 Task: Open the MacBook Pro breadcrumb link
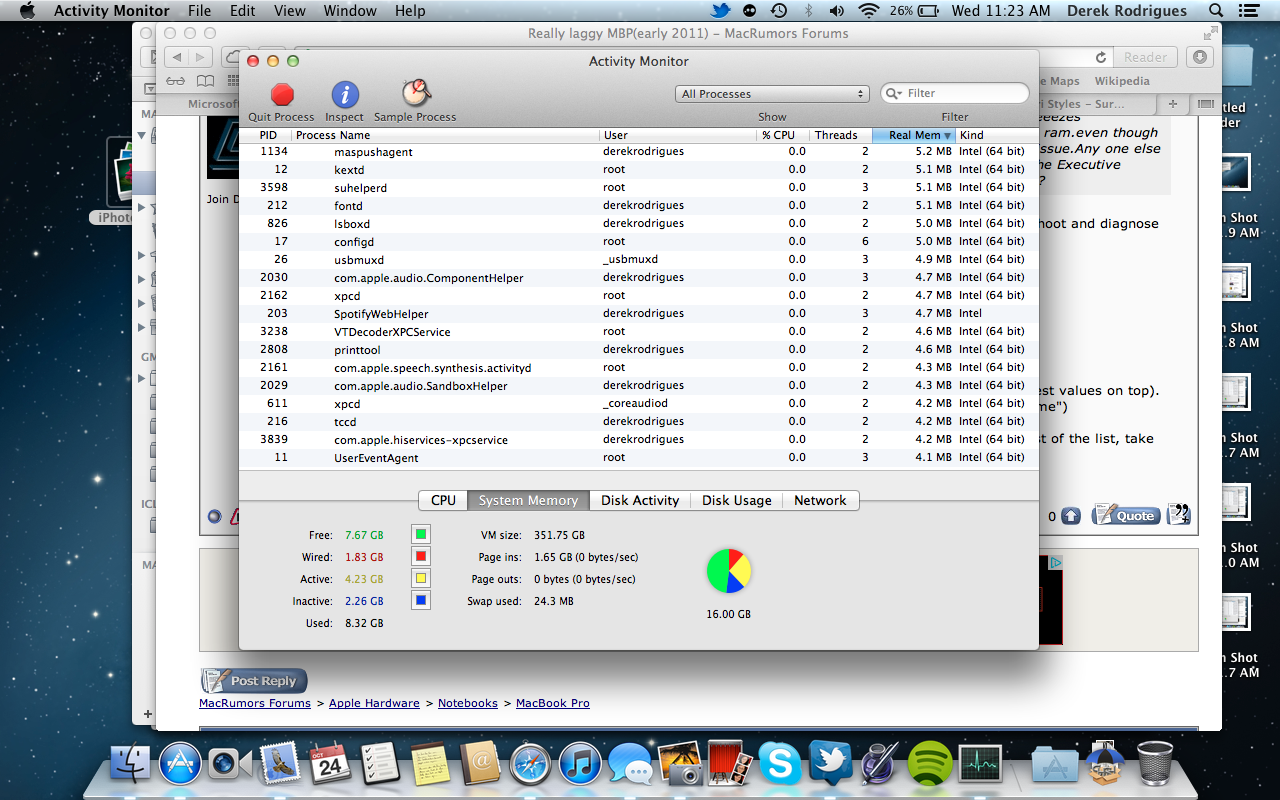coord(553,703)
